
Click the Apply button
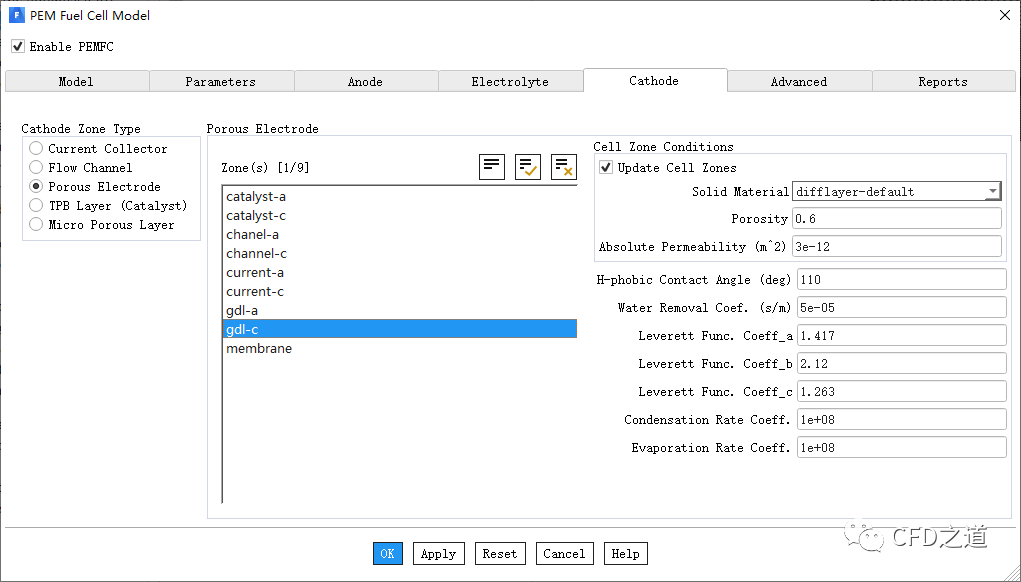438,553
